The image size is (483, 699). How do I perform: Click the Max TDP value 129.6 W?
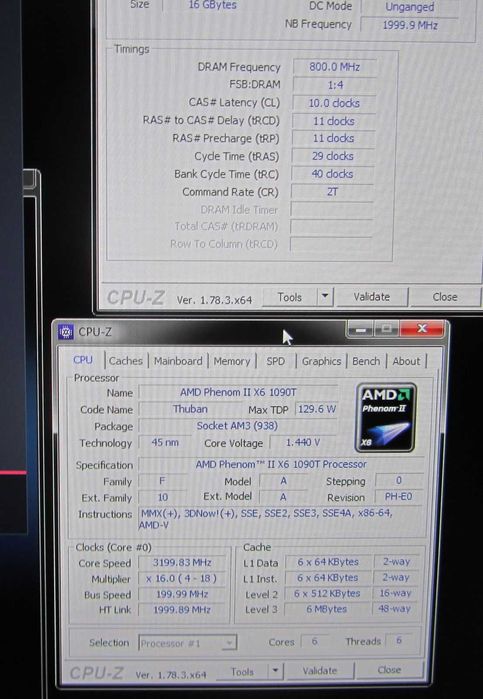[316, 409]
